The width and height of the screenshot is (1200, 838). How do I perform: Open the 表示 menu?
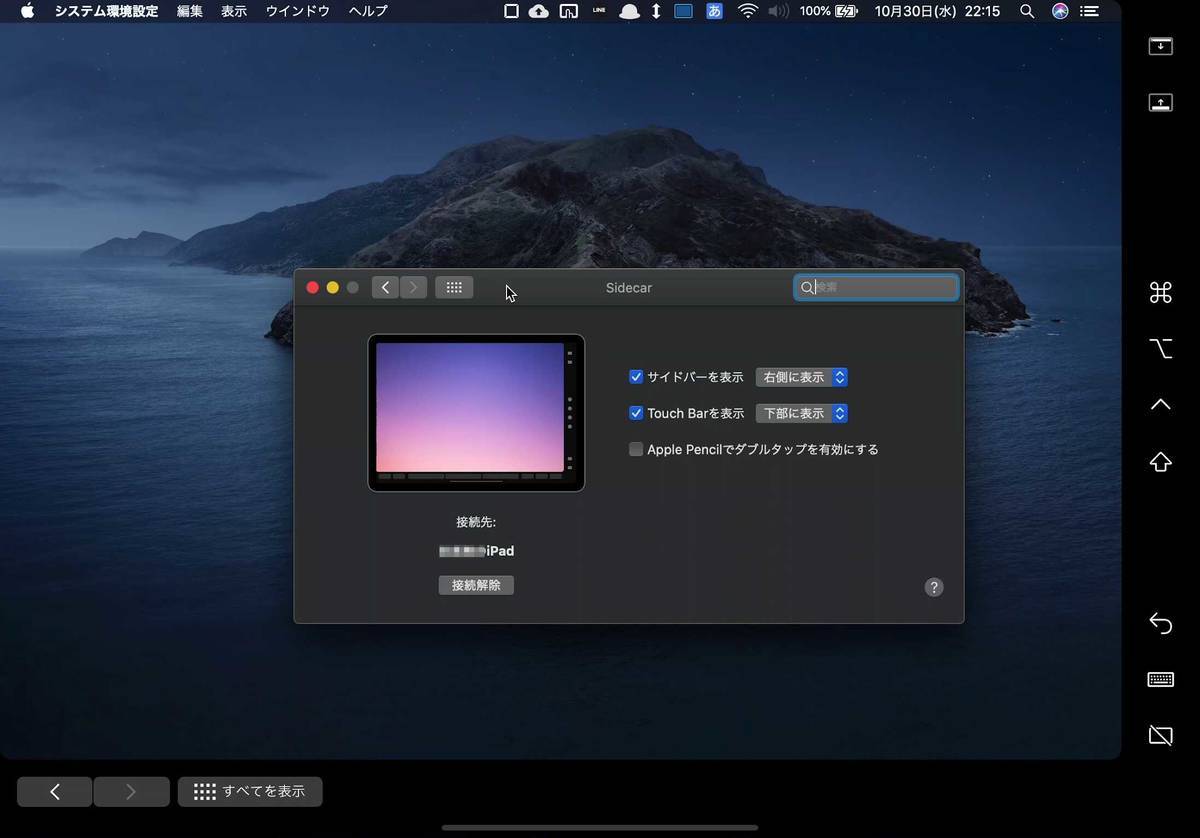[x=234, y=11]
